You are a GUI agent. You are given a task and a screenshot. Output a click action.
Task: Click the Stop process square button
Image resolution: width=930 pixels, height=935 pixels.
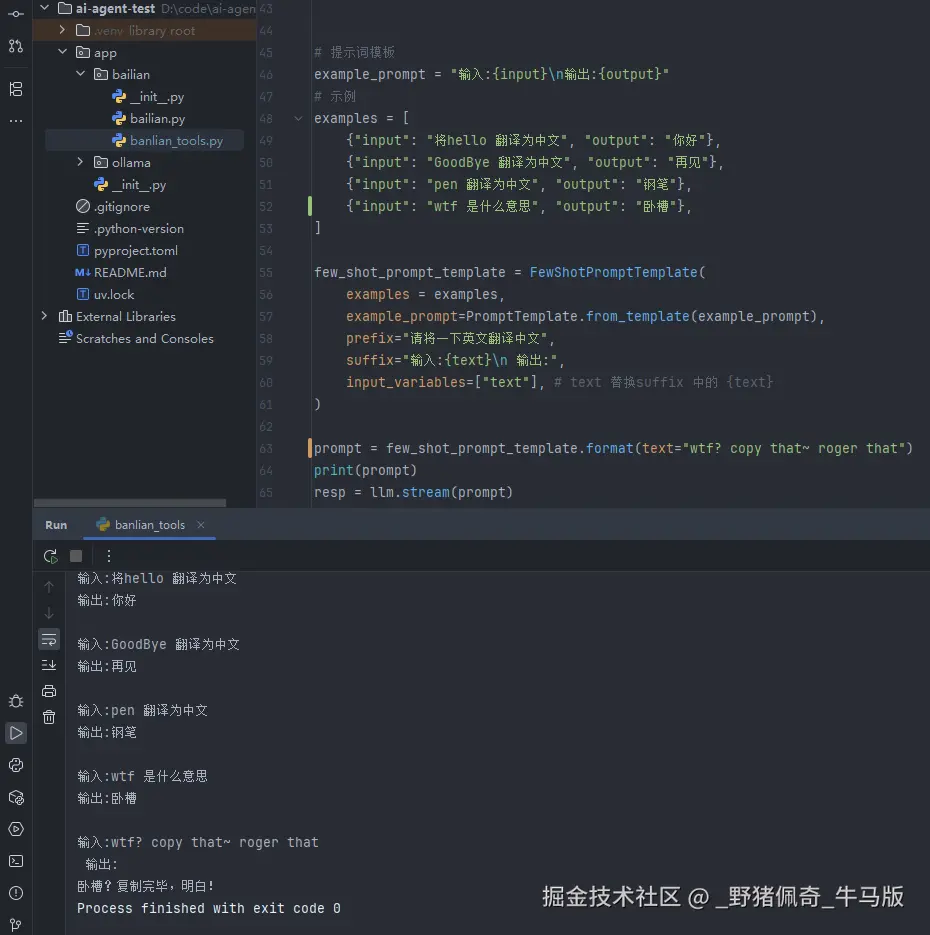pyautogui.click(x=76, y=556)
